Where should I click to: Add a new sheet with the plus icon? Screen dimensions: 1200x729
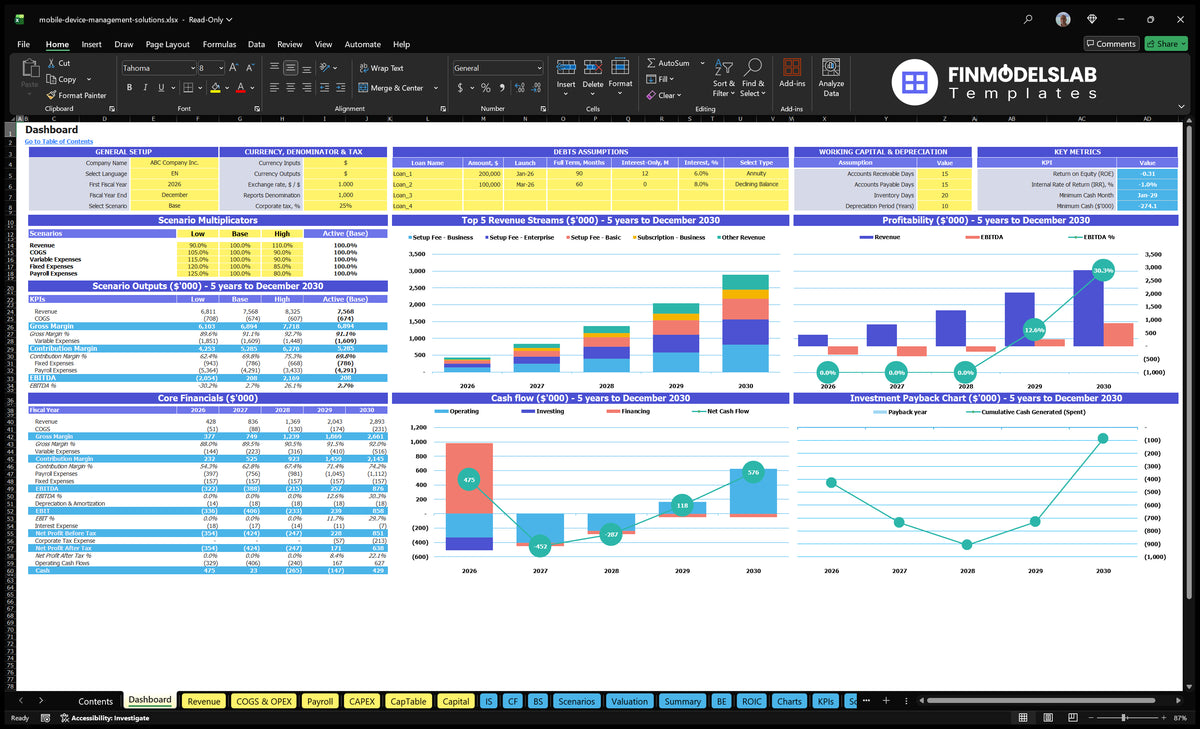pos(887,701)
